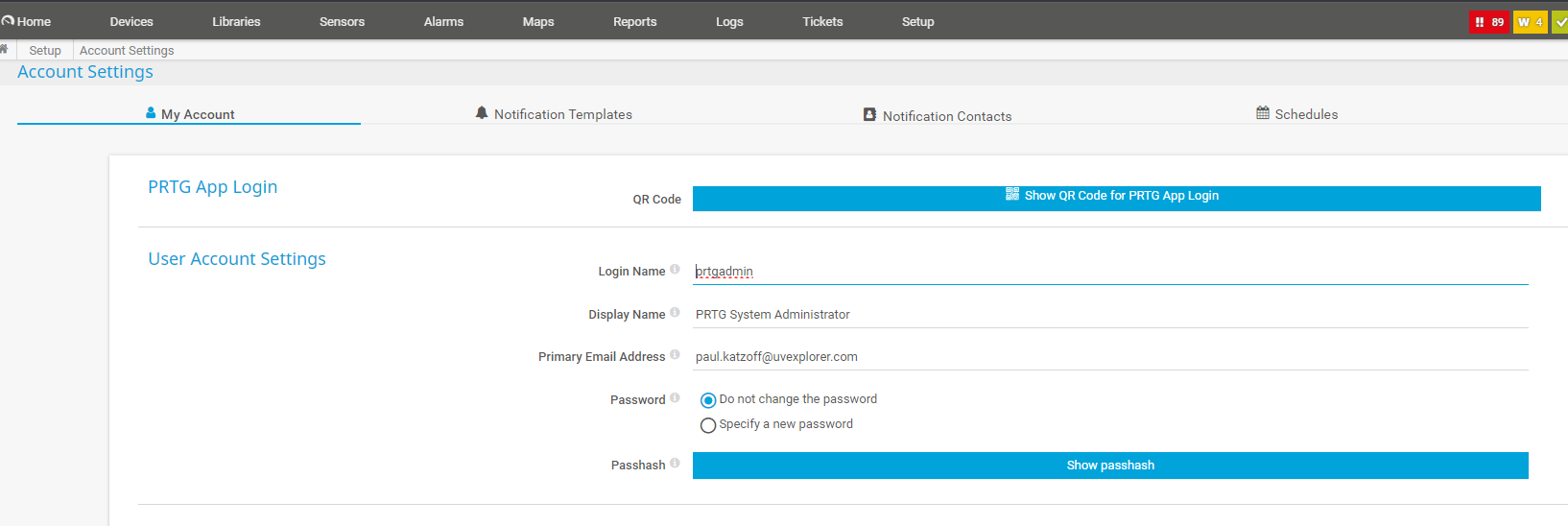The width and height of the screenshot is (1568, 526).
Task: Open the Sensors menu
Action: tap(342, 21)
